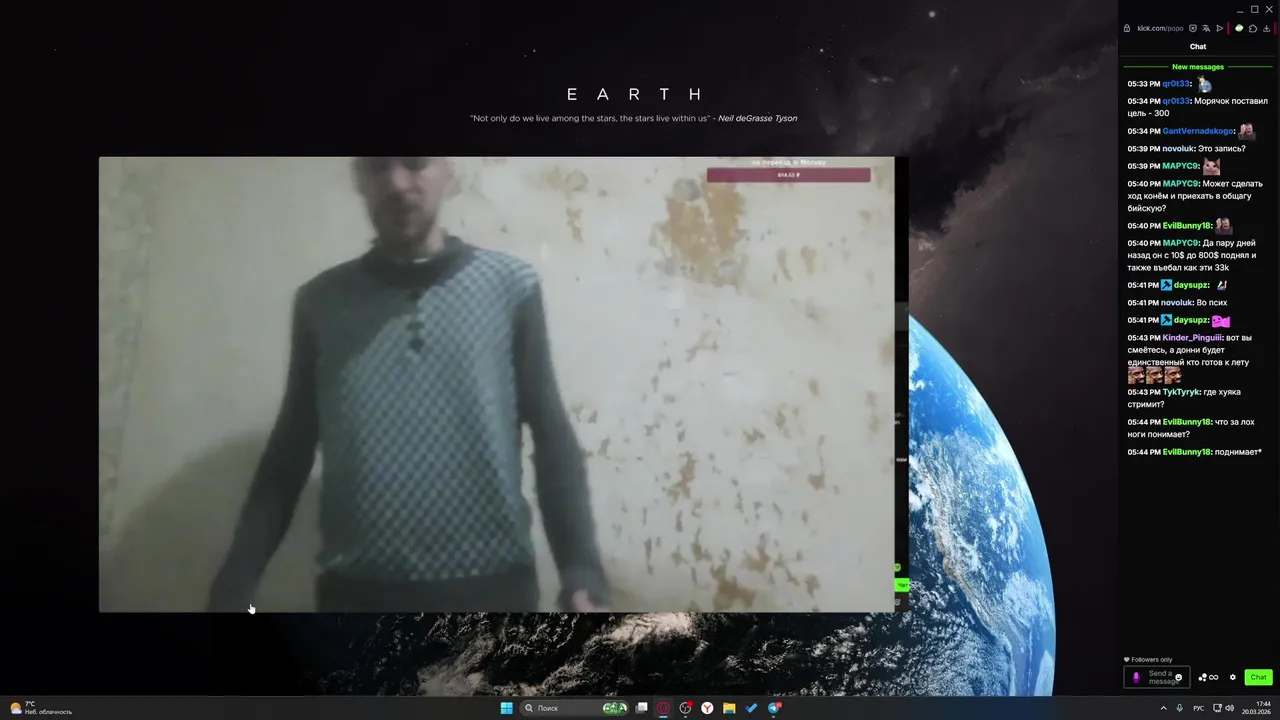Click the three face emotes under Kinder_Pinguiii message
This screenshot has width=1280, height=720.
(x=1154, y=375)
